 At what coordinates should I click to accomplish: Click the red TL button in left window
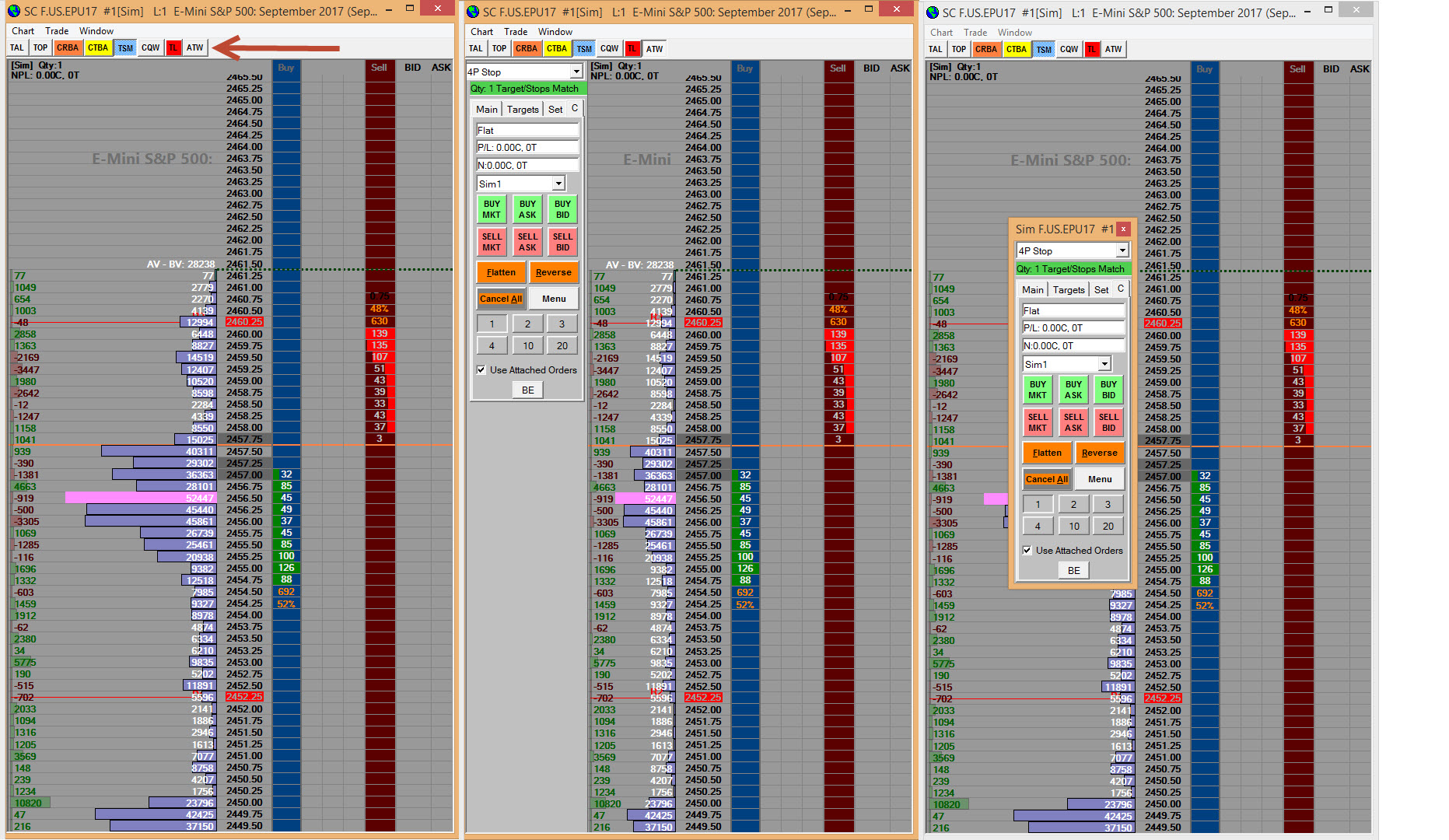[173, 48]
